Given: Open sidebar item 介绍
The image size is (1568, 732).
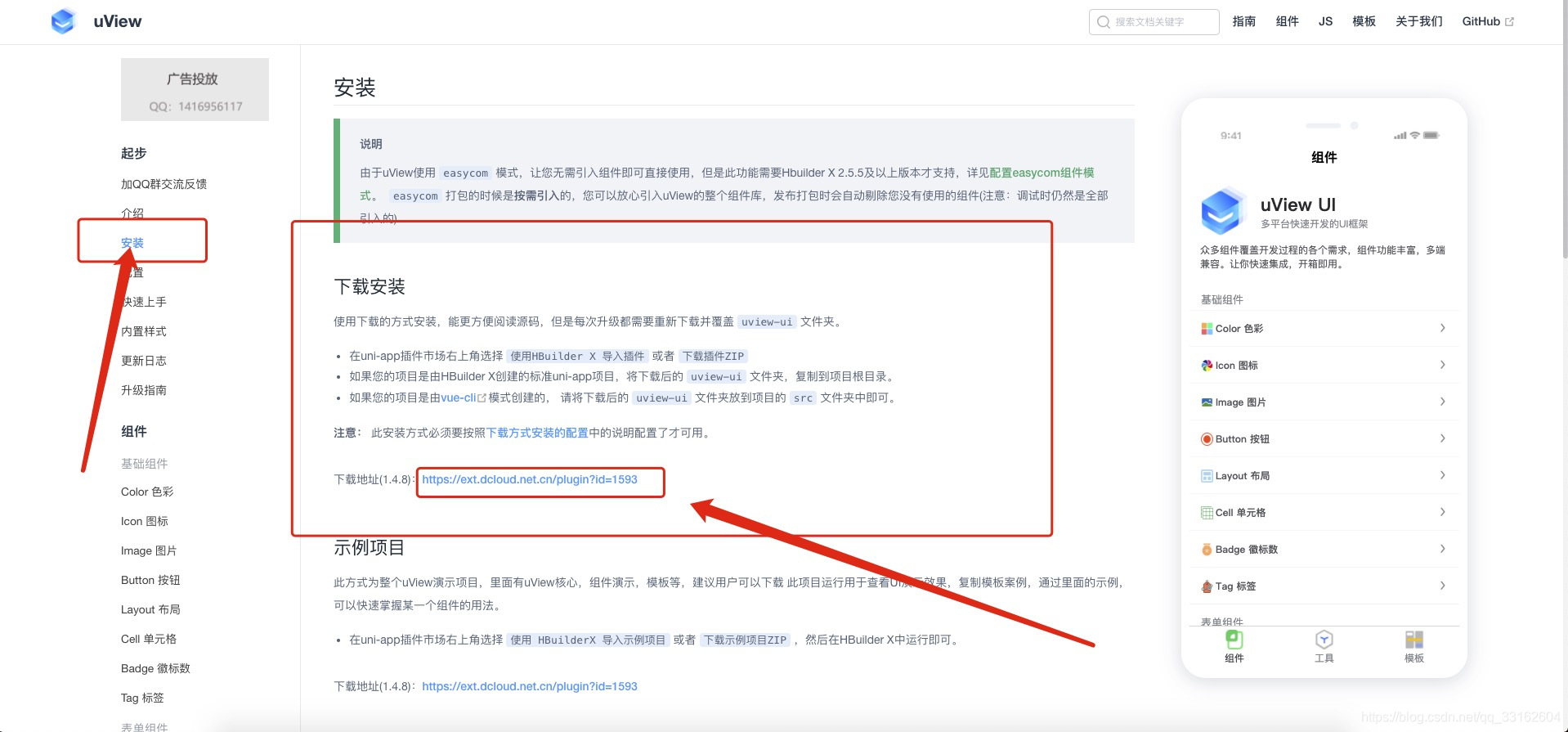Looking at the screenshot, I should 132,213.
